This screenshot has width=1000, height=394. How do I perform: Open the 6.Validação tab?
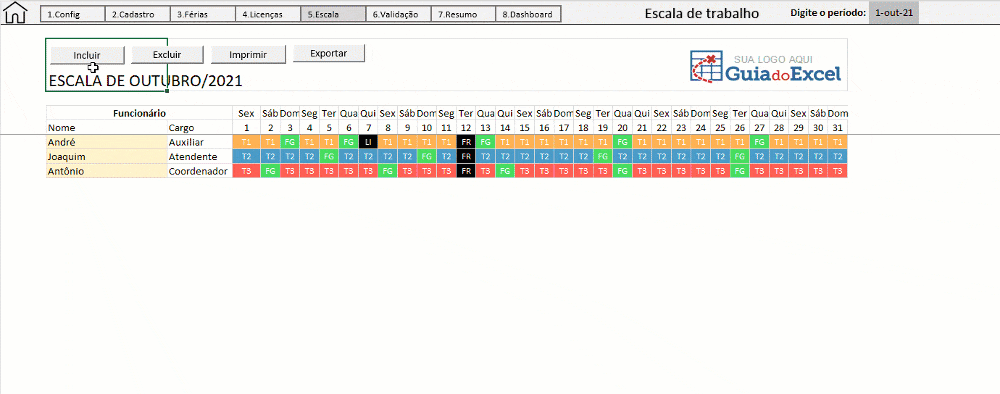[x=399, y=14]
